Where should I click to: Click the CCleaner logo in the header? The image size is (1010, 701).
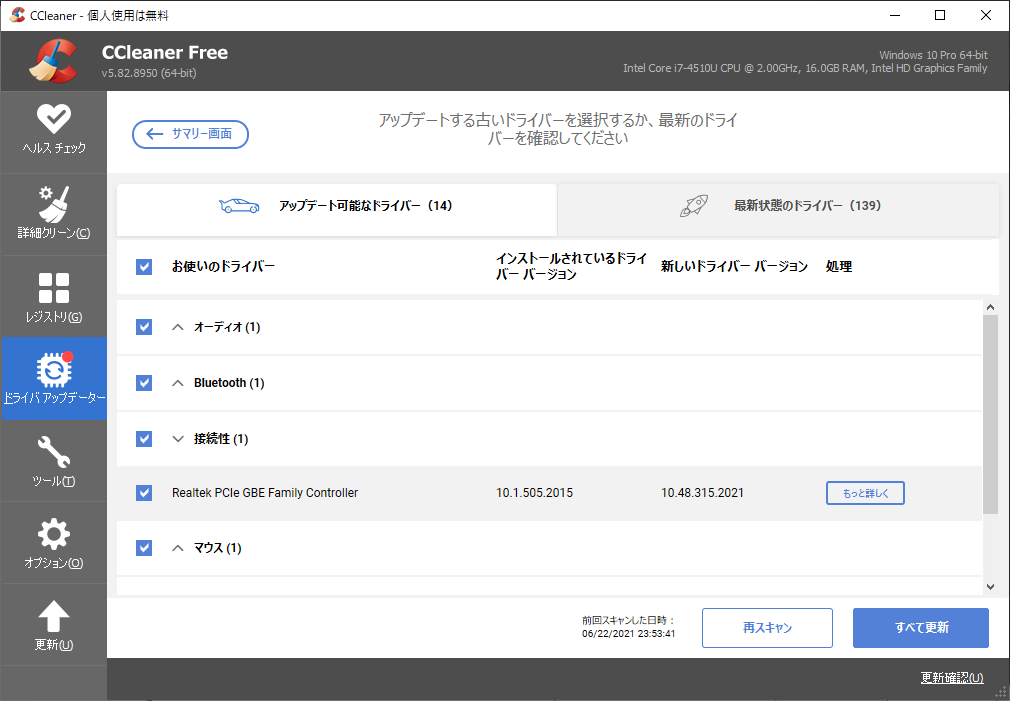(x=57, y=60)
